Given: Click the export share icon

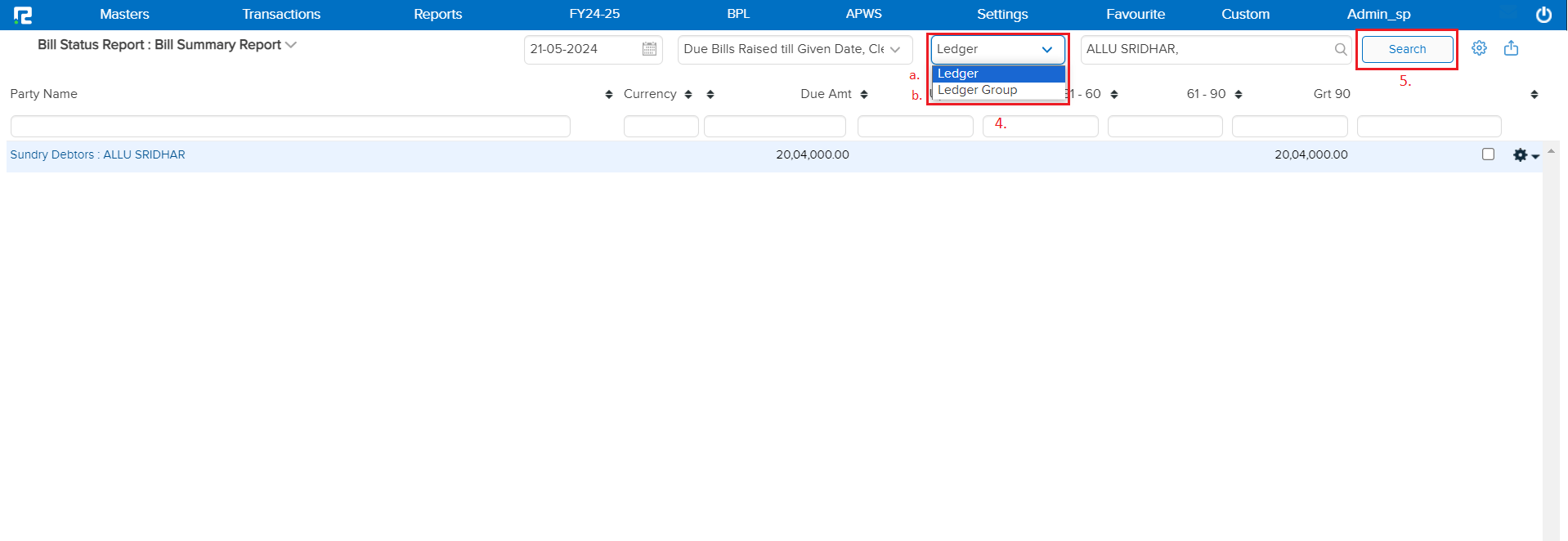Looking at the screenshot, I should tap(1511, 48).
